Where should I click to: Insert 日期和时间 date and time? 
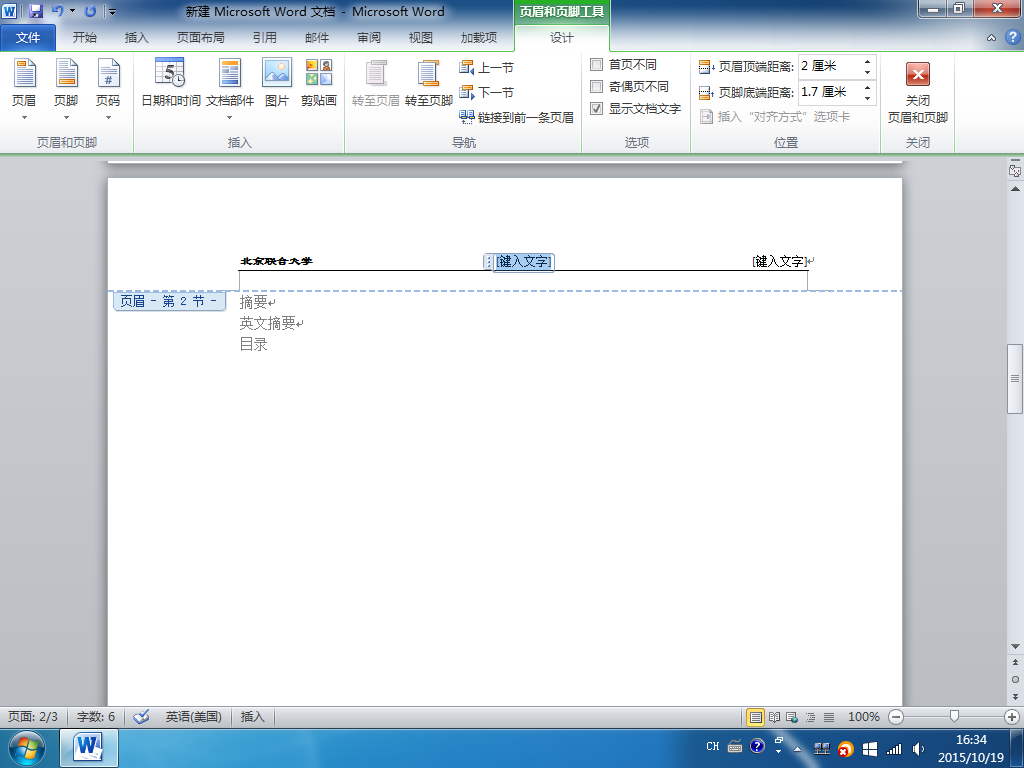tap(170, 82)
